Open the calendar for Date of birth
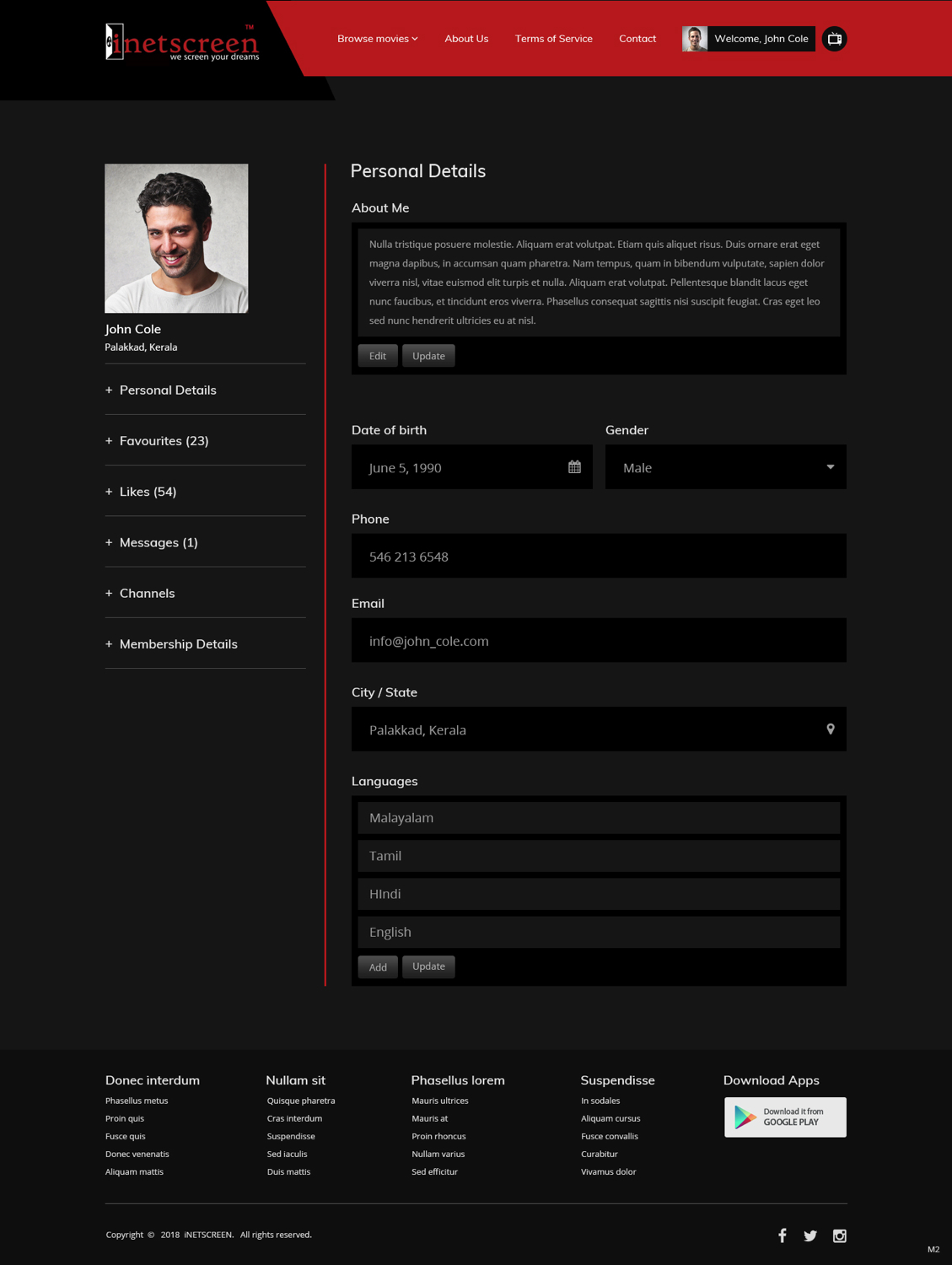Screen dimensions: 952x1265 tap(574, 466)
